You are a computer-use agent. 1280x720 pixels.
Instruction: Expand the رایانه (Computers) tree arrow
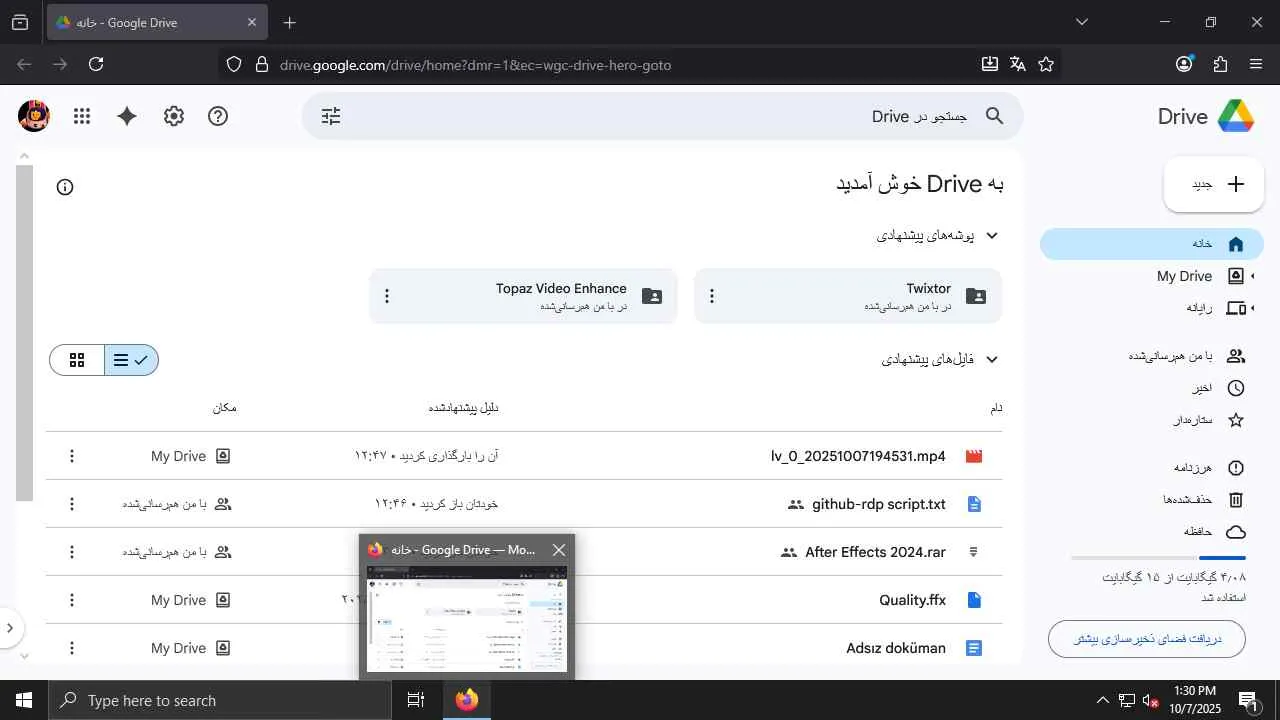pos(1253,308)
